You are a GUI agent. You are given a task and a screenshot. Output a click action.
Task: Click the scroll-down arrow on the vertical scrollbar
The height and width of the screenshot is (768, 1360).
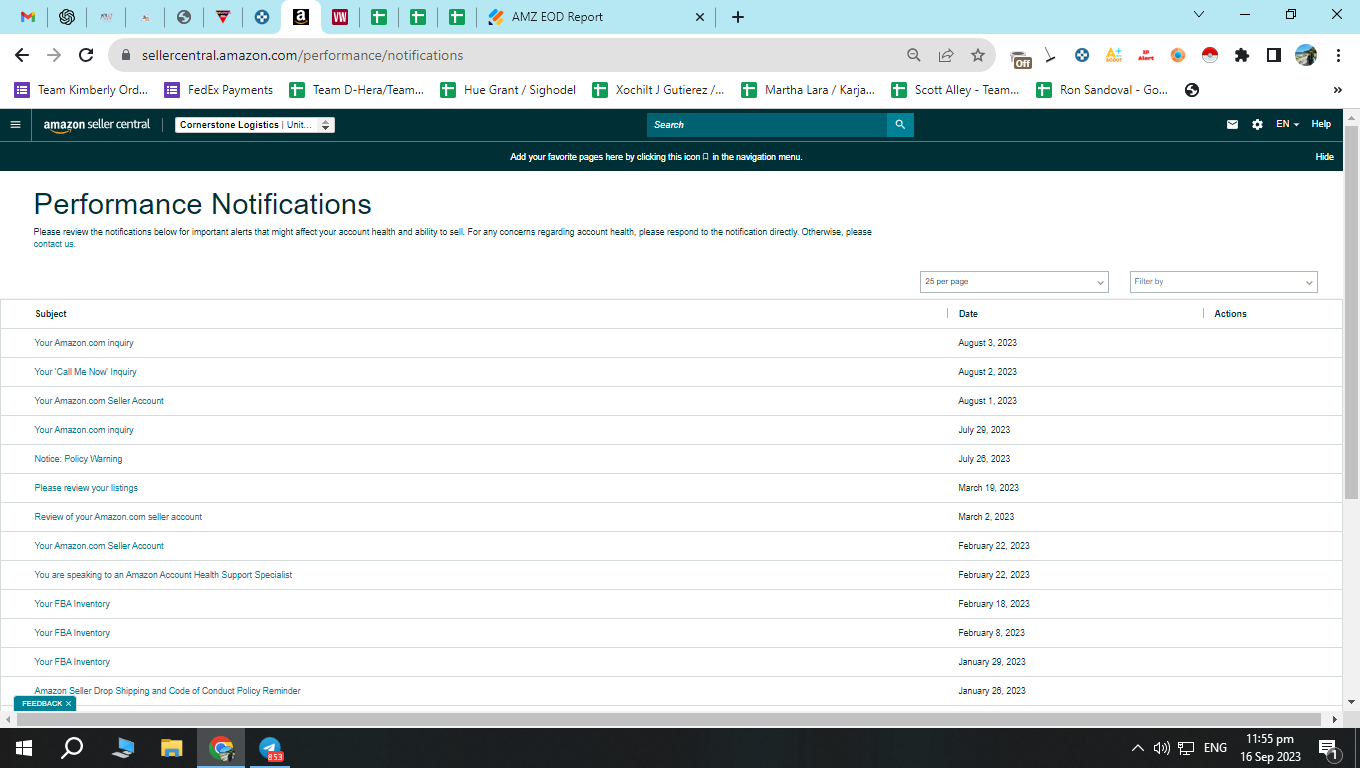click(x=1351, y=702)
